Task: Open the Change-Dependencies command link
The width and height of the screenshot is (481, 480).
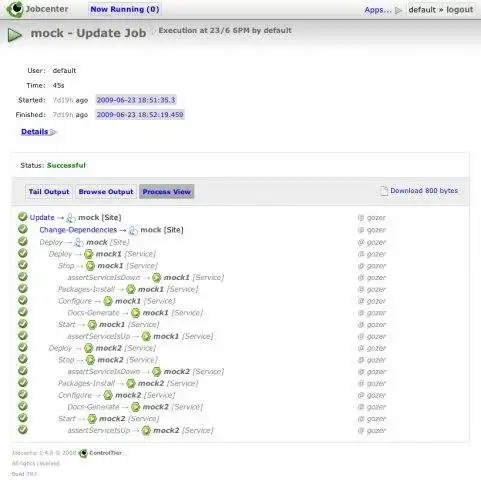Action: click(78, 230)
